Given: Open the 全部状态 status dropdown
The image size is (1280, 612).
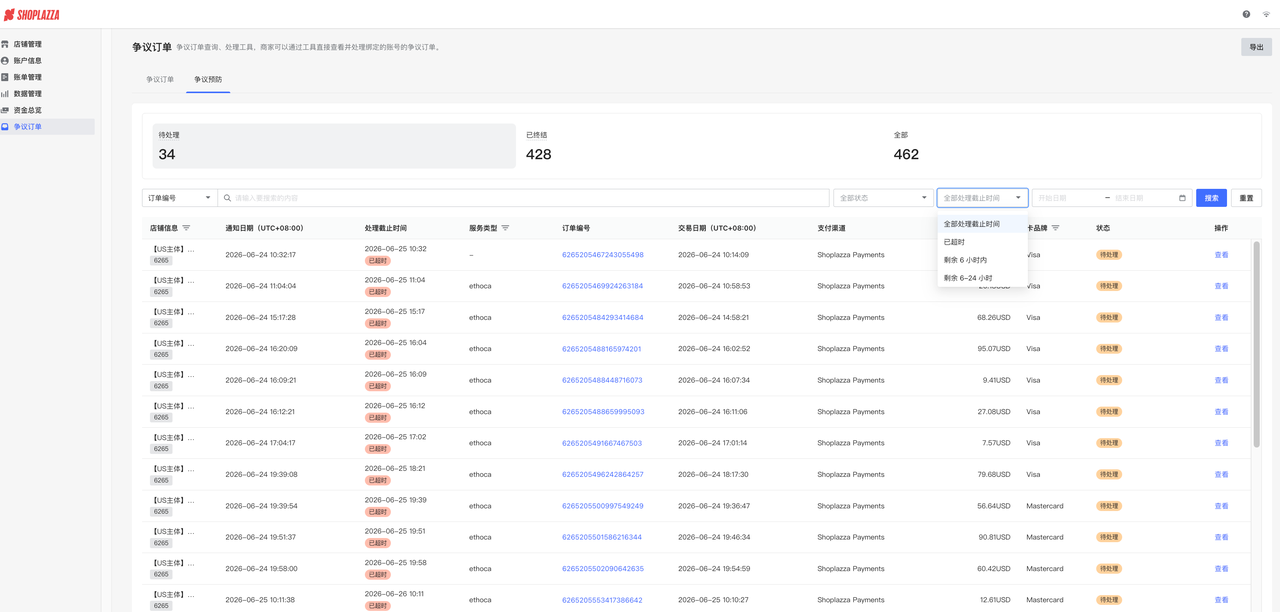Looking at the screenshot, I should [883, 198].
